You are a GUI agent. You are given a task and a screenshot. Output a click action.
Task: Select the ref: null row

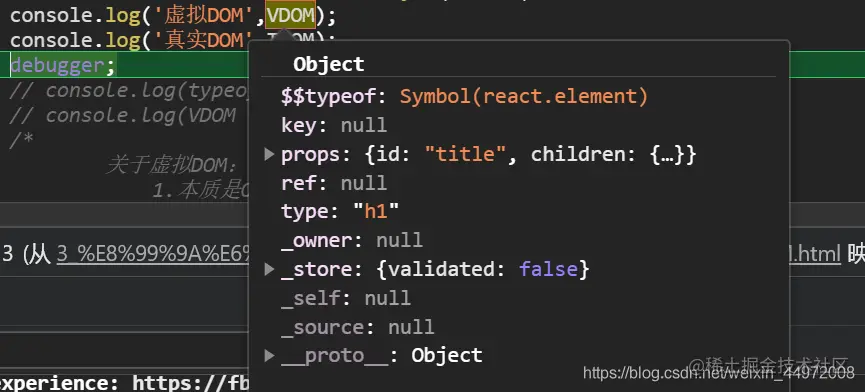(x=334, y=183)
